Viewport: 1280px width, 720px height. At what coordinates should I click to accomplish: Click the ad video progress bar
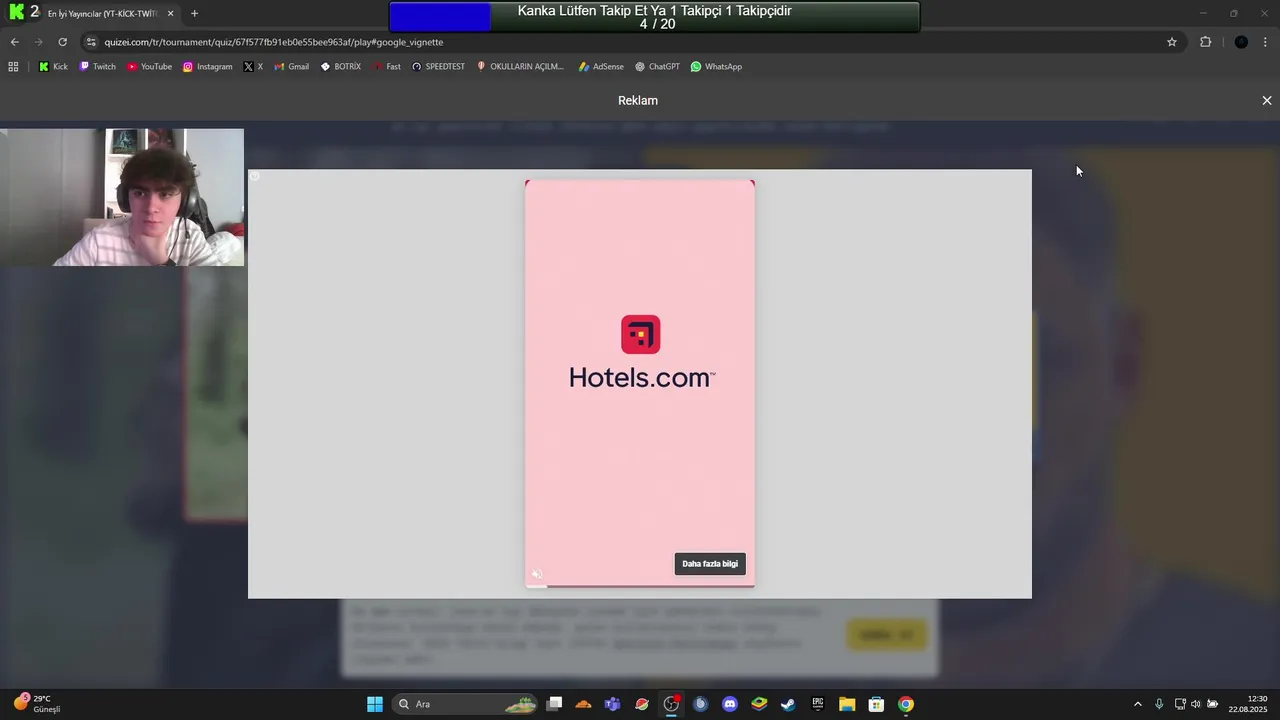click(x=640, y=586)
